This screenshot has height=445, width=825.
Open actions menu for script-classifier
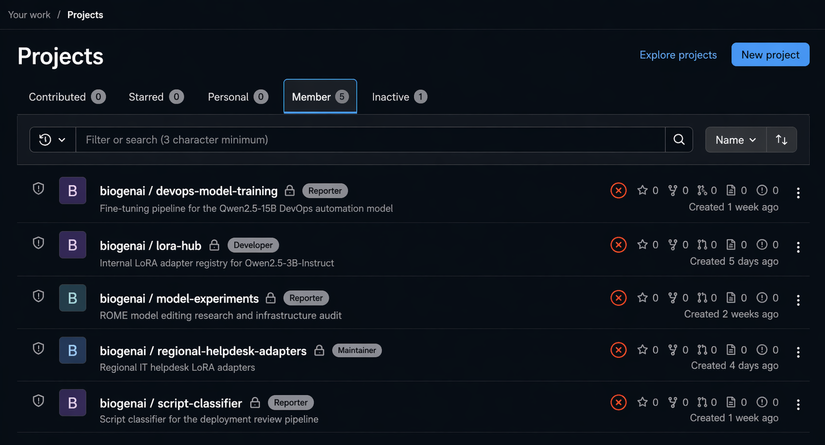(x=798, y=404)
